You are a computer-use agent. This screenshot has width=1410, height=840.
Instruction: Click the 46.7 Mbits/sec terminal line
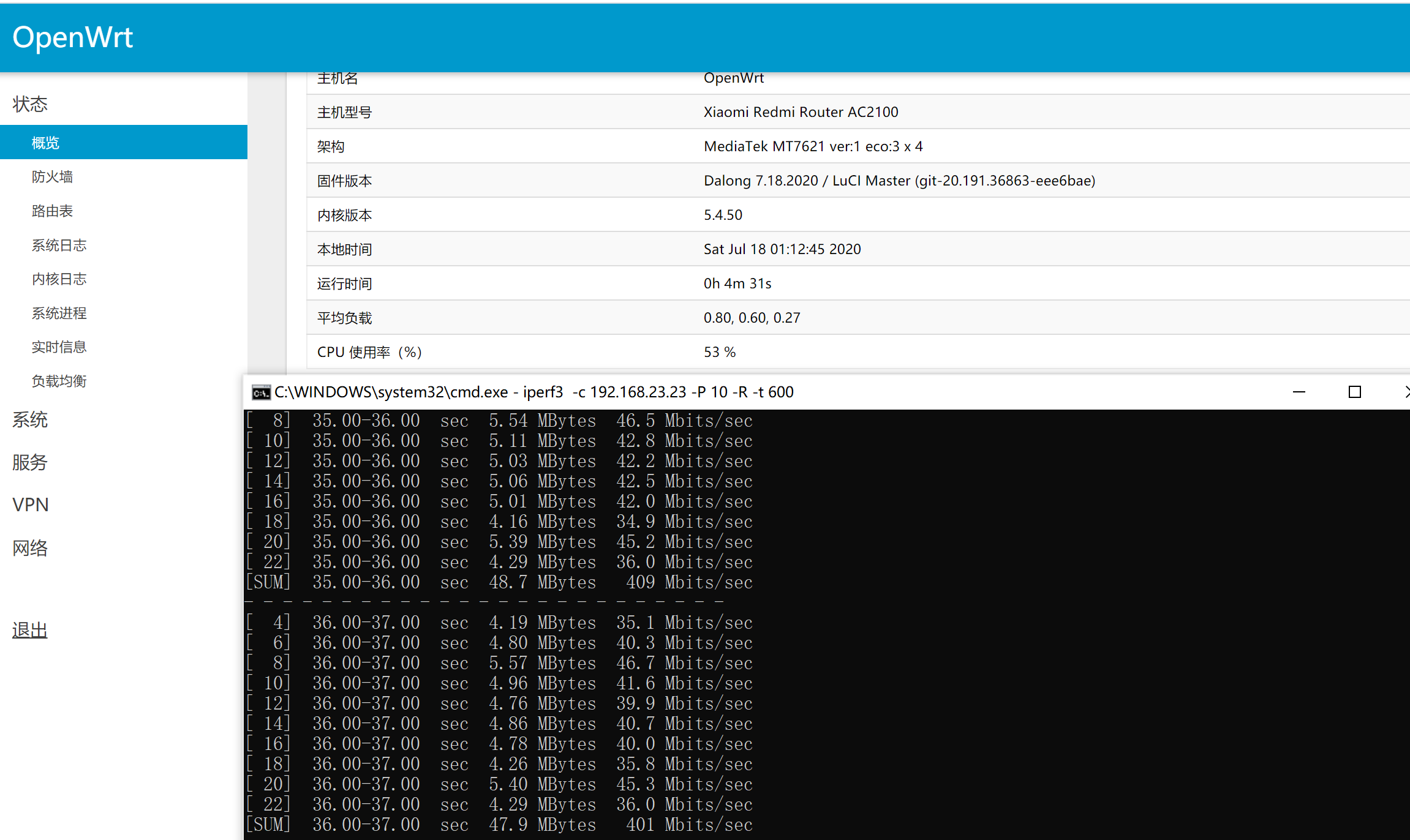pyautogui.click(x=499, y=662)
